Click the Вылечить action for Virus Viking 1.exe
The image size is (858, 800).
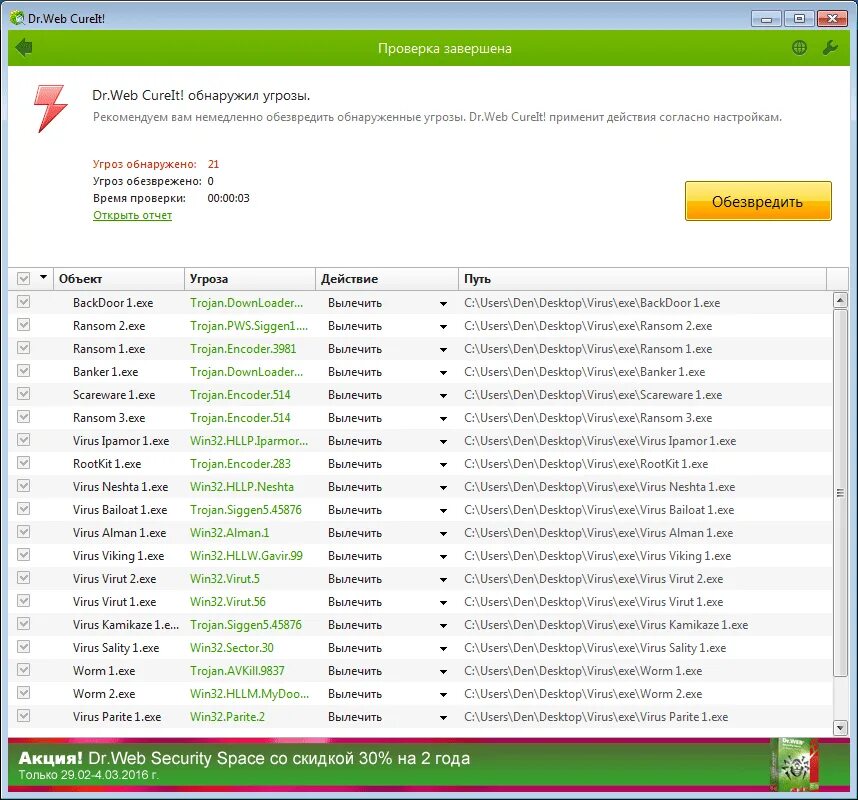pyautogui.click(x=355, y=555)
